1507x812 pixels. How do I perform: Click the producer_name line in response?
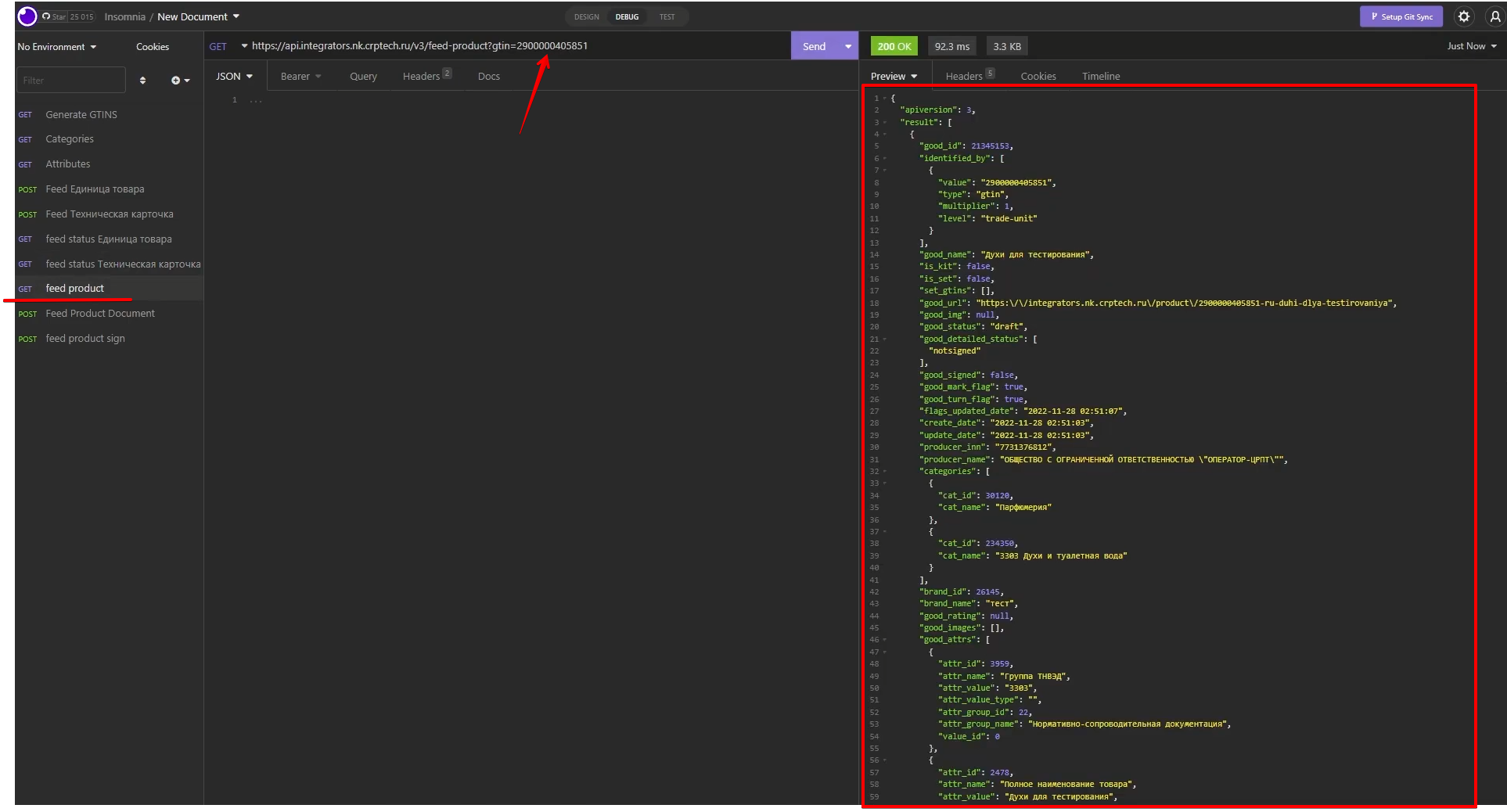click(x=1103, y=460)
